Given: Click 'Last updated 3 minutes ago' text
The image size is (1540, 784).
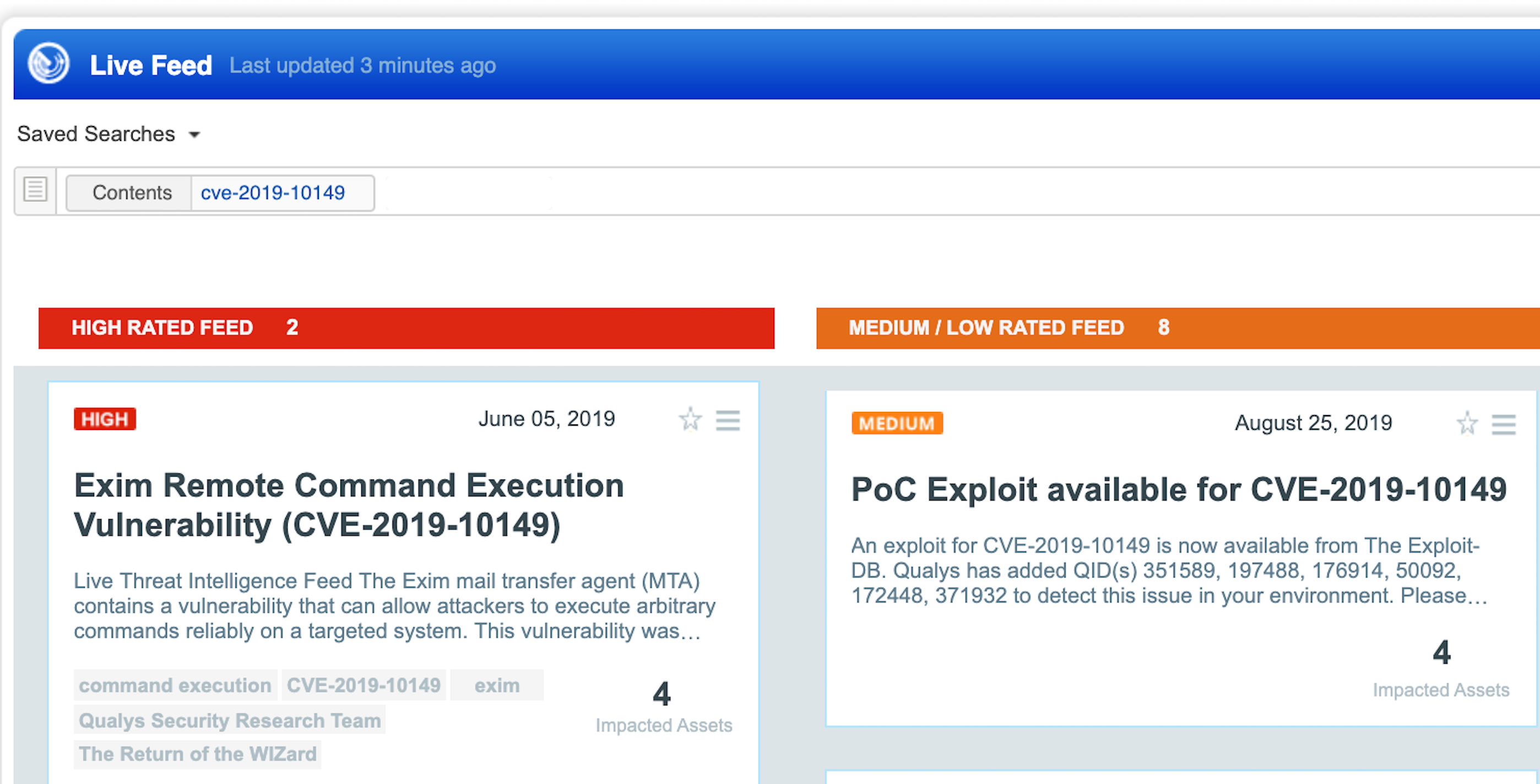Looking at the screenshot, I should [362, 65].
